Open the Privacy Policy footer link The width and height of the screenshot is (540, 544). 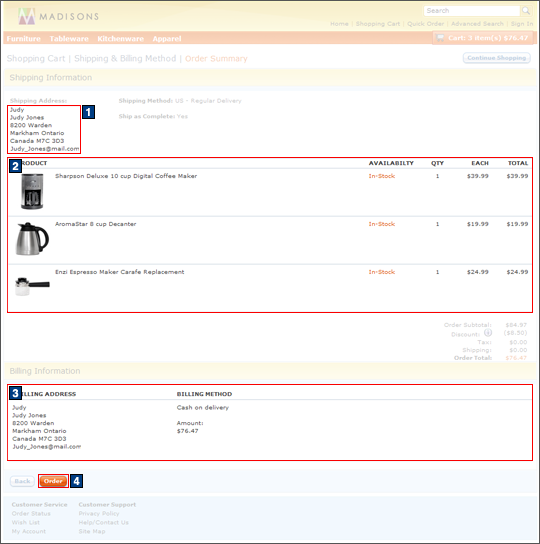99,513
